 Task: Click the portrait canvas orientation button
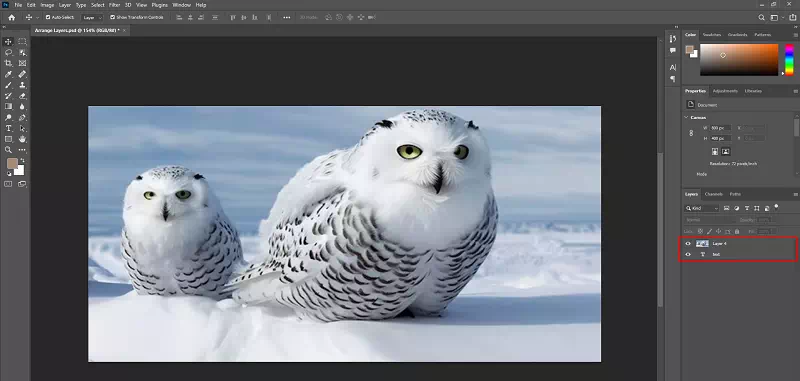click(715, 151)
